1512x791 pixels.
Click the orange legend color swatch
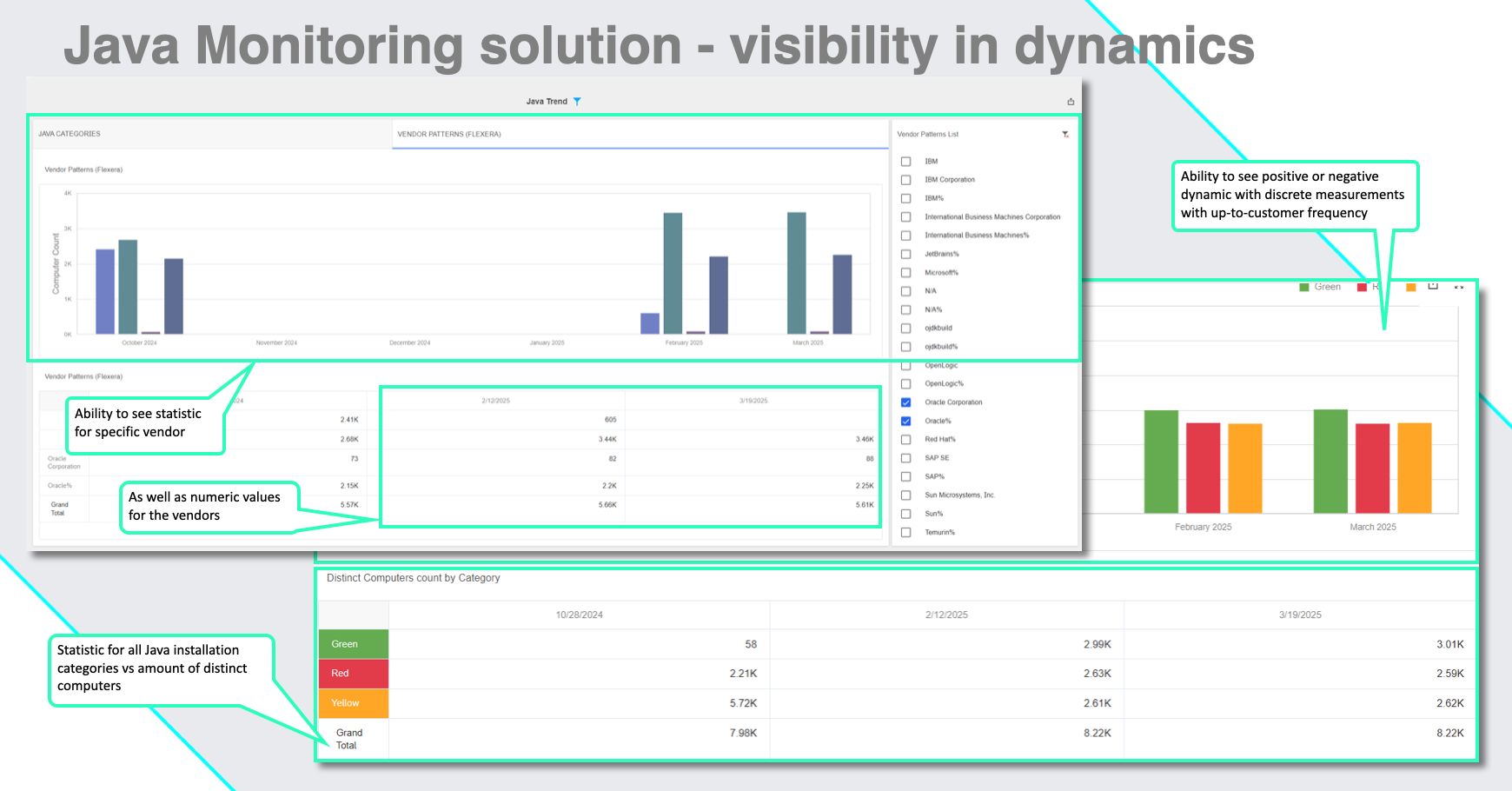[x=1410, y=287]
